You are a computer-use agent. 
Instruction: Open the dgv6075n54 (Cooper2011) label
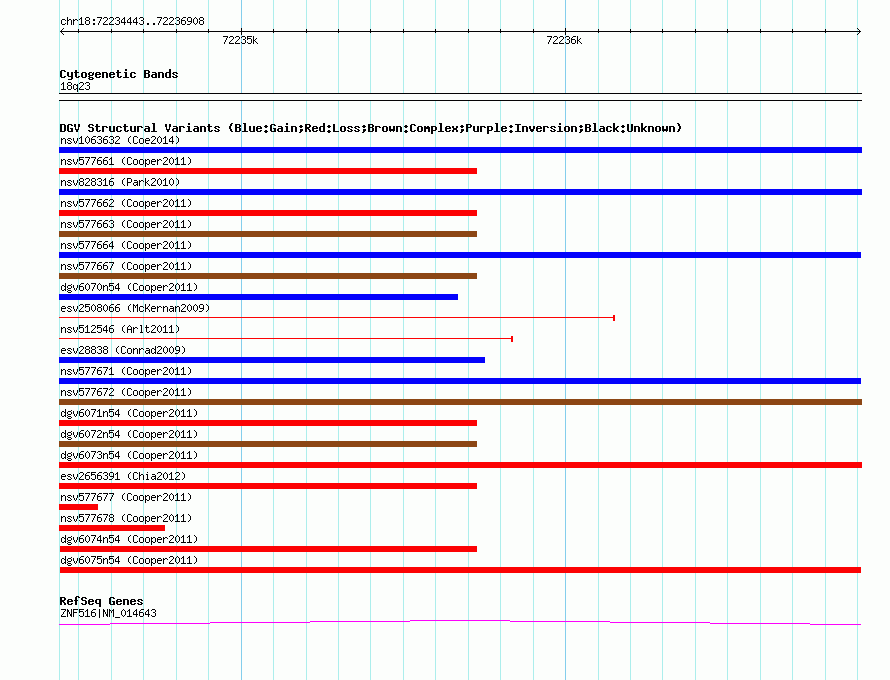tap(129, 560)
